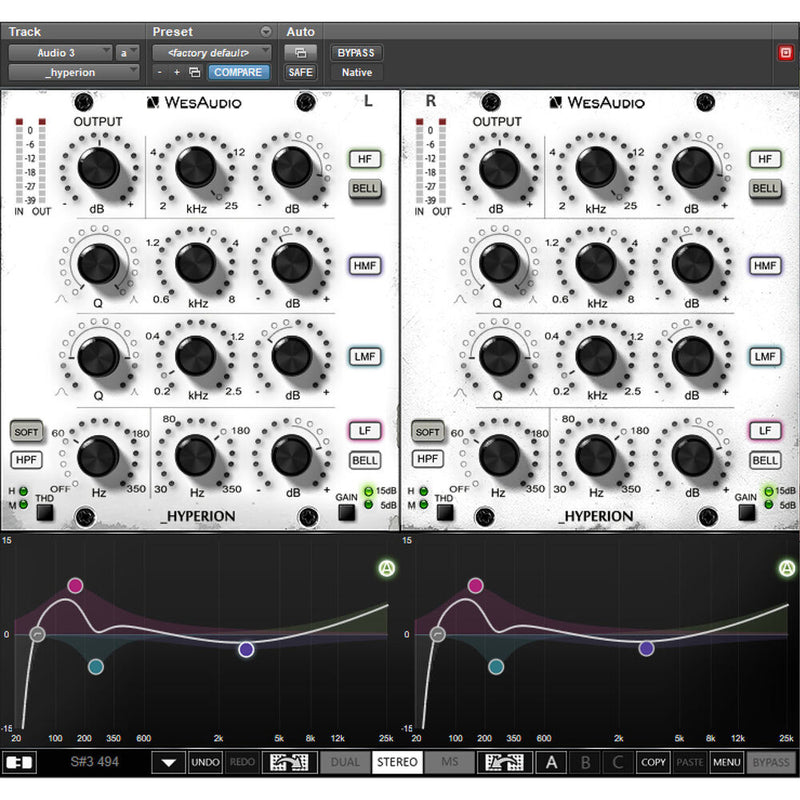Click the hardware link icon at bottom left

pyautogui.click(x=18, y=762)
